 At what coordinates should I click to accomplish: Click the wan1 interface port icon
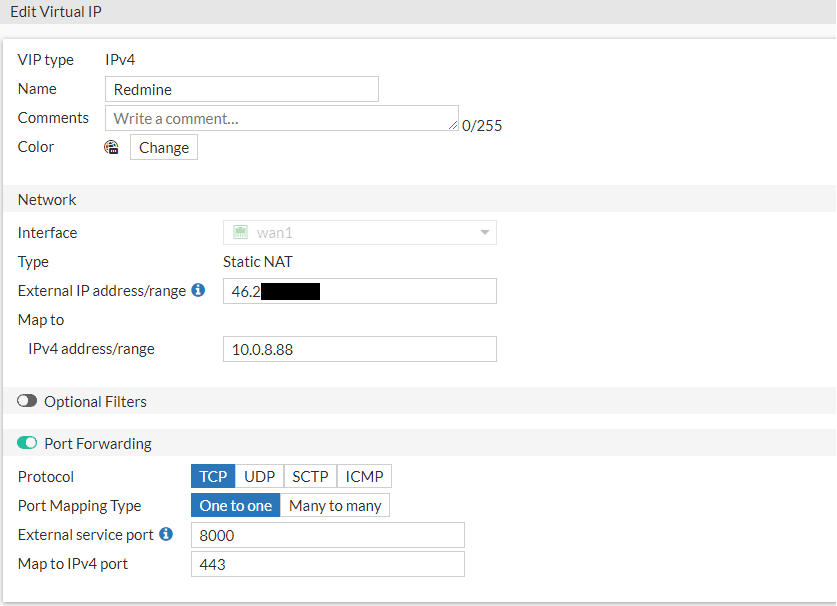[x=240, y=232]
